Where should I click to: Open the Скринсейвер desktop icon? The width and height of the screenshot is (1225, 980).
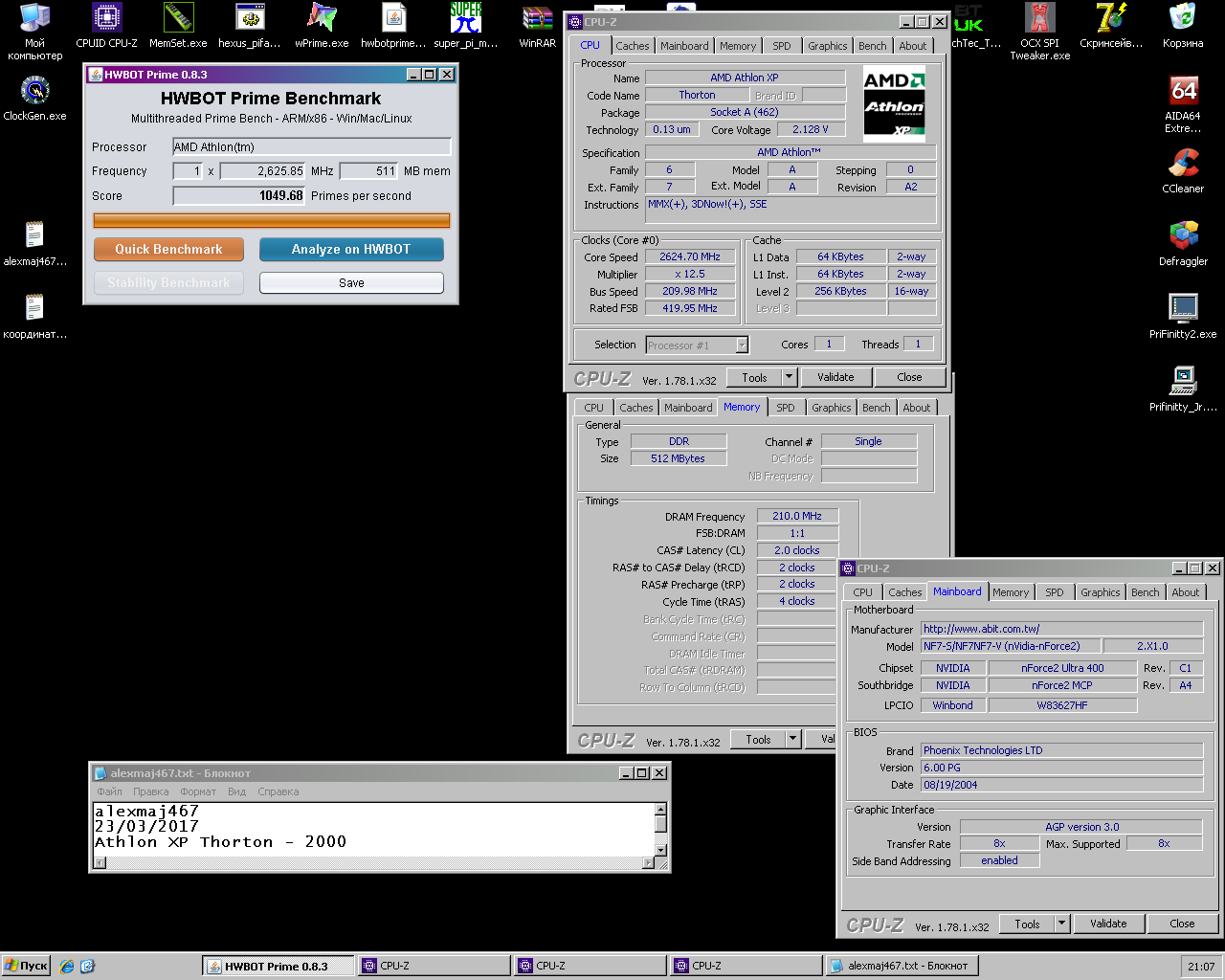click(1111, 26)
